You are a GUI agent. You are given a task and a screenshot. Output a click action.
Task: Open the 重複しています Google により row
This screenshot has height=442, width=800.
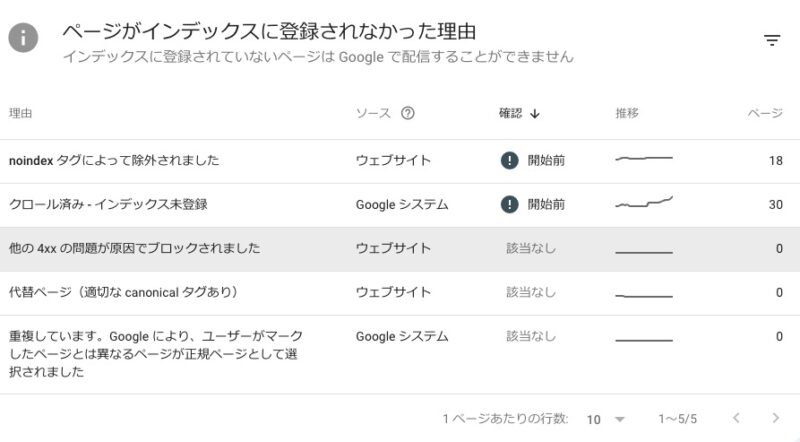(400, 354)
